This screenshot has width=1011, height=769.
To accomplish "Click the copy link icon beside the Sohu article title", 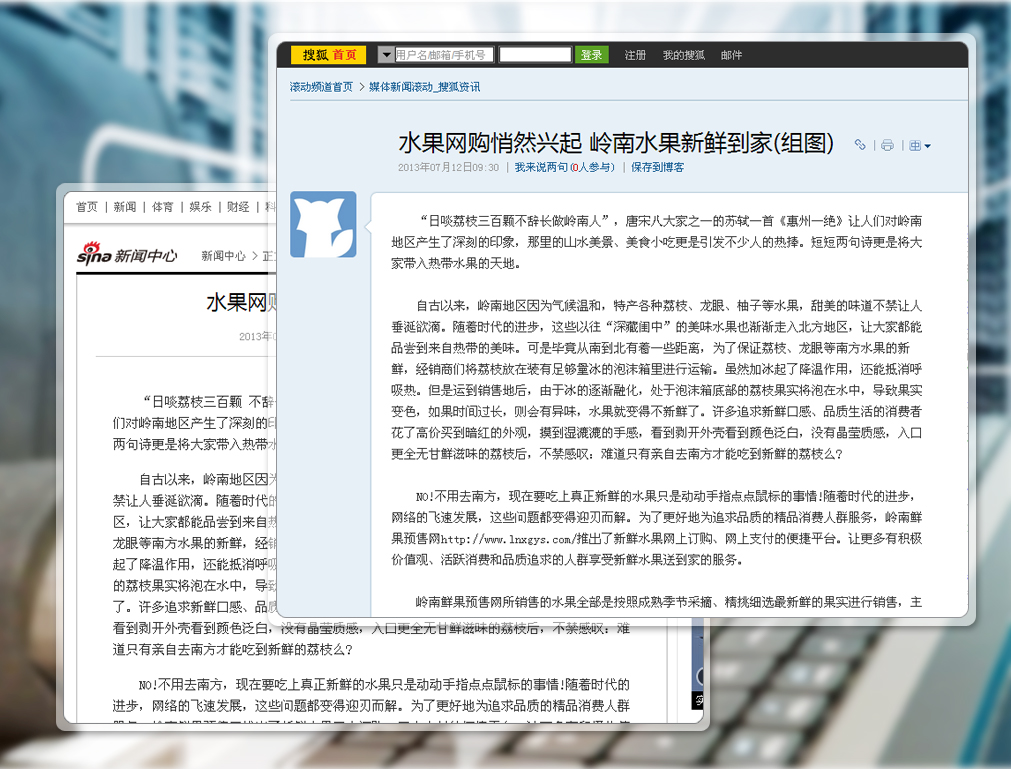I will [859, 145].
